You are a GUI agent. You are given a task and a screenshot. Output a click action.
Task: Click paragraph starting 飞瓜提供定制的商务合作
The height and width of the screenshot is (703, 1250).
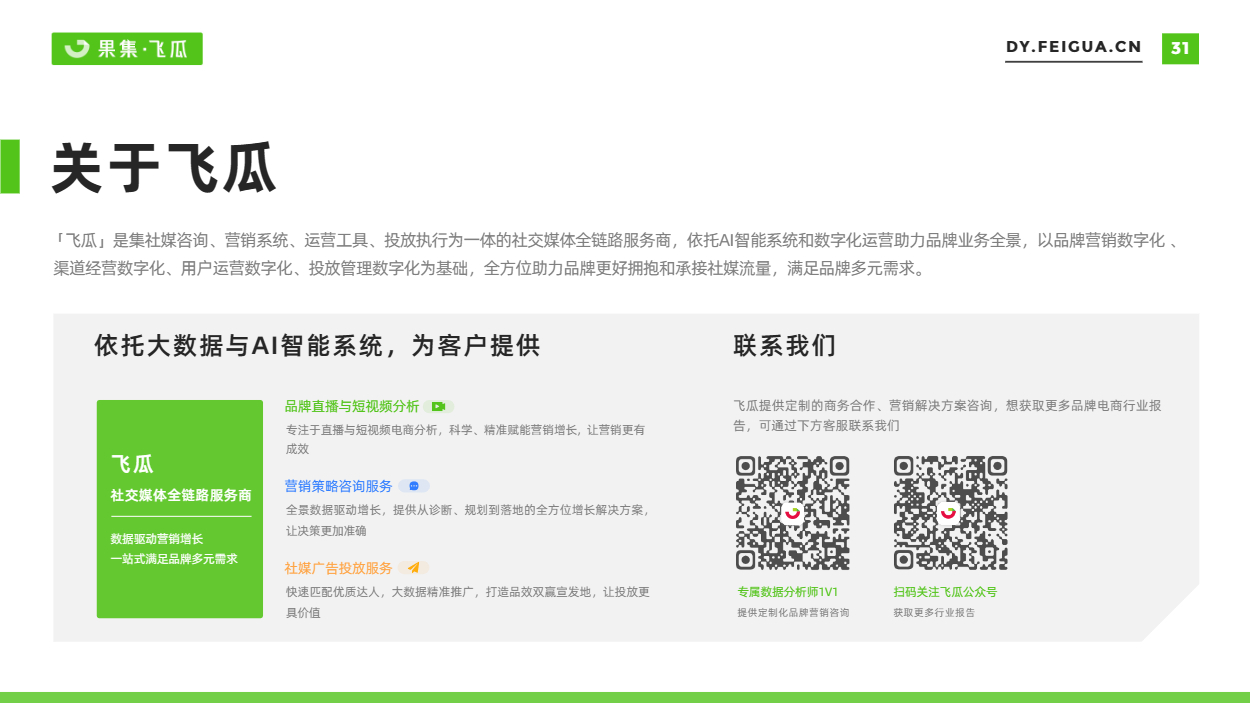[947, 415]
